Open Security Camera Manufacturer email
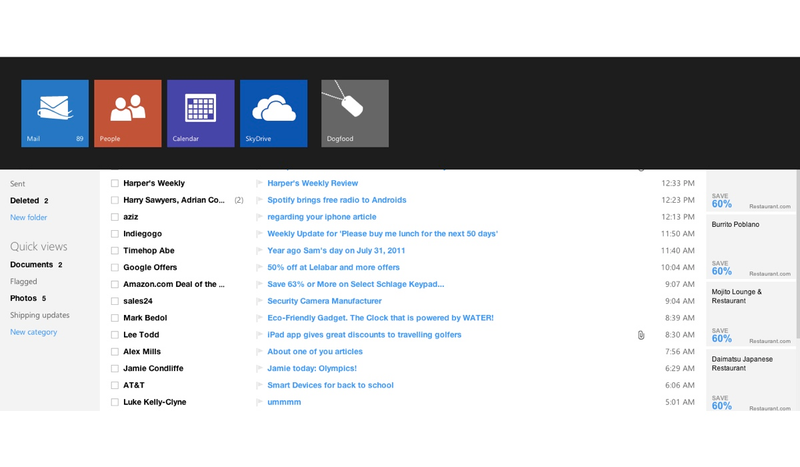 (x=324, y=301)
